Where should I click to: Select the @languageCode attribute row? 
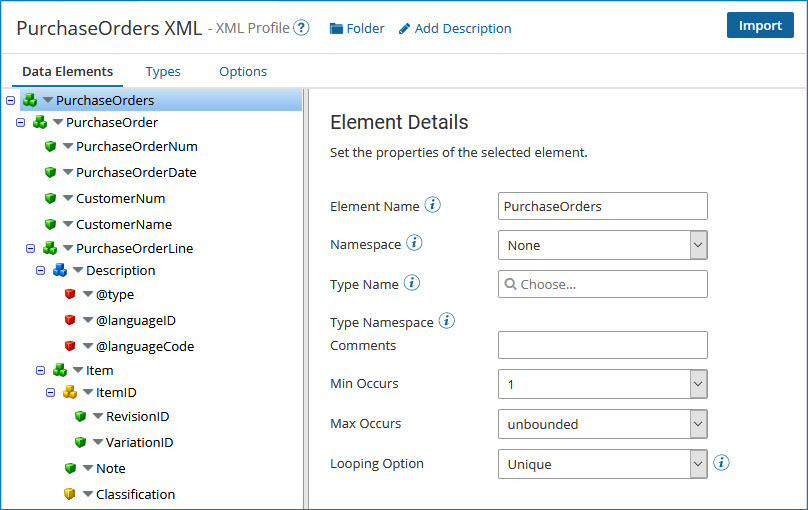point(145,346)
